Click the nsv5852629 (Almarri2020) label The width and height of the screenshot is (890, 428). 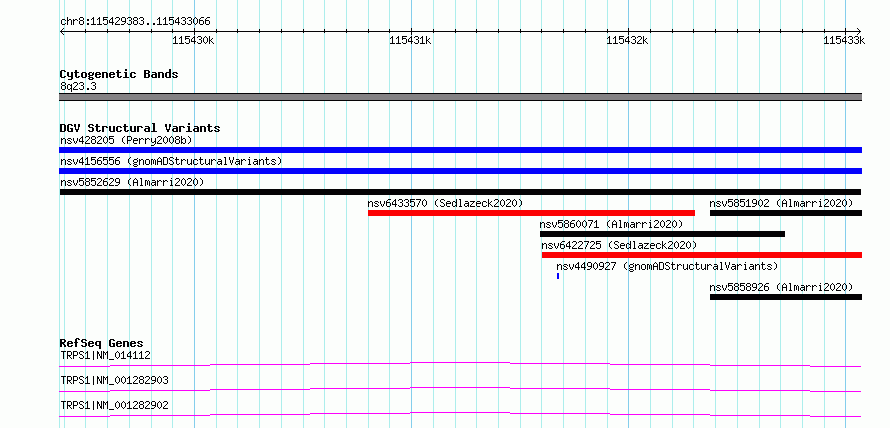pyautogui.click(x=132, y=182)
